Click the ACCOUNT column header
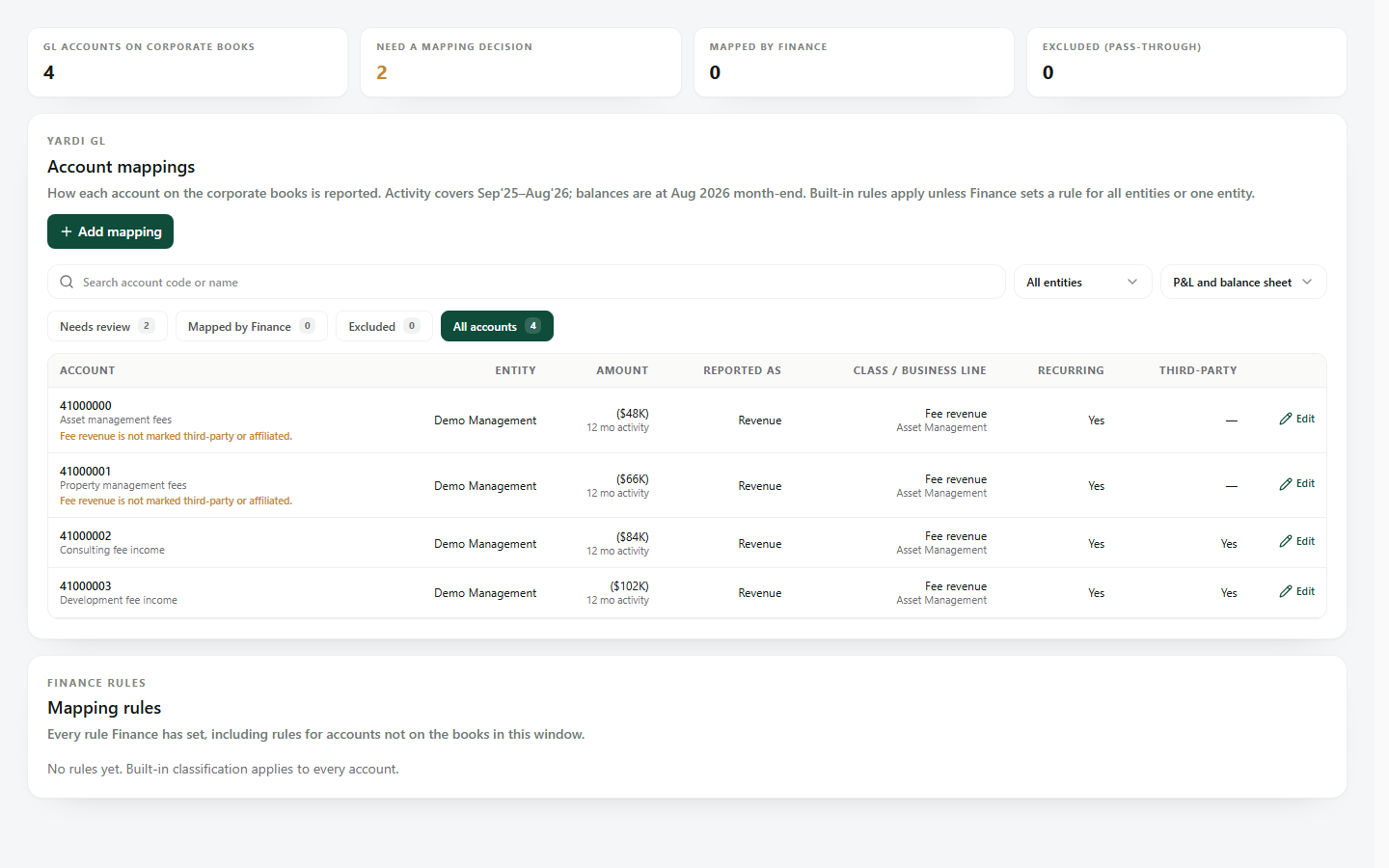 click(88, 370)
